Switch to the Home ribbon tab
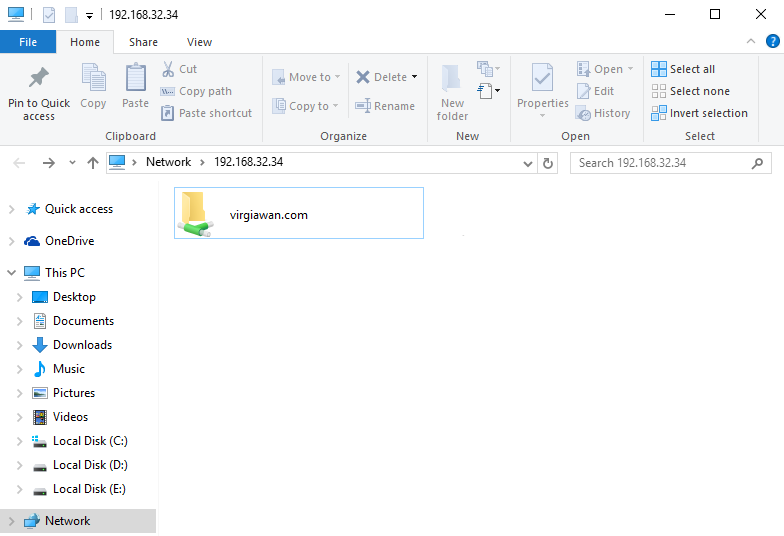 85,42
